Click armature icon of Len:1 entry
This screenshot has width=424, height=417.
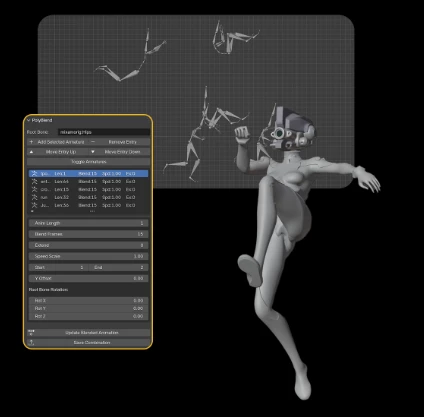point(34,174)
